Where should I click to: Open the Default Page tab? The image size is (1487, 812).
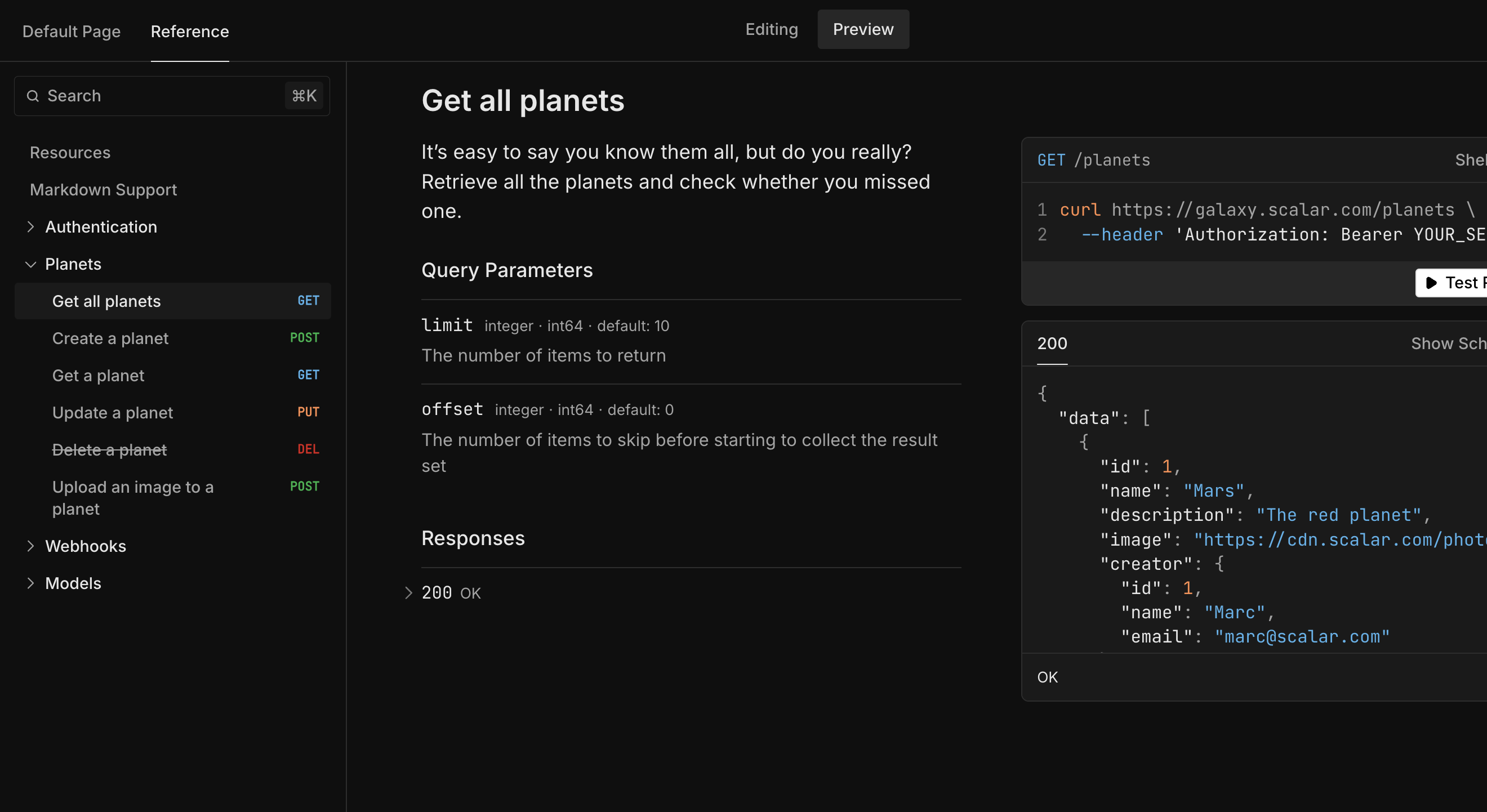[72, 31]
